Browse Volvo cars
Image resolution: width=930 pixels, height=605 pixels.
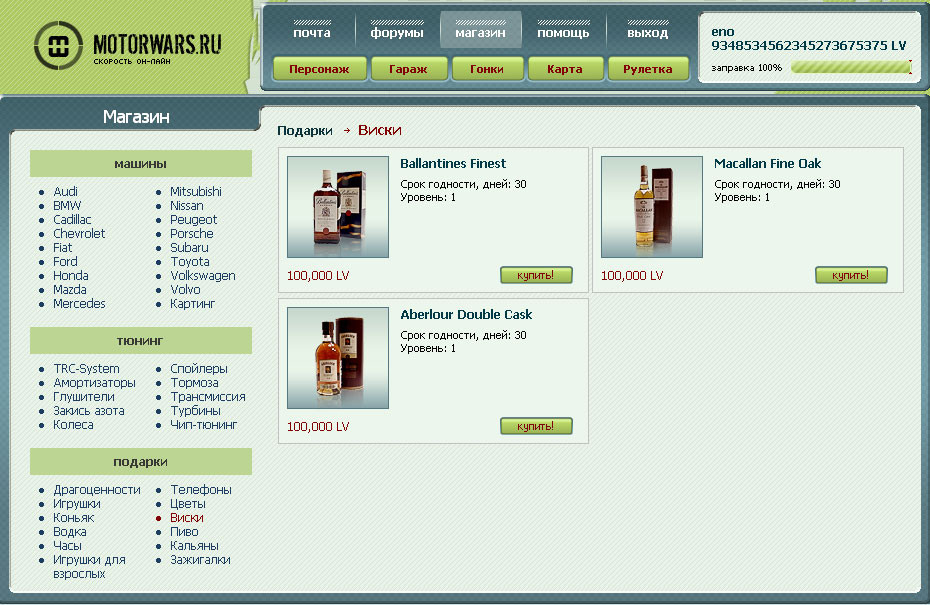pyautogui.click(x=185, y=289)
